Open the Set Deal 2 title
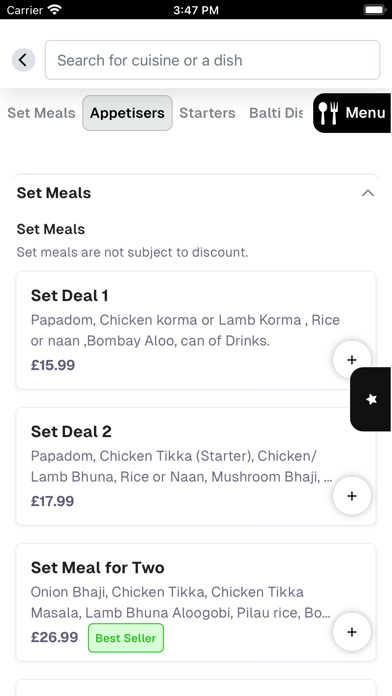 tap(71, 431)
